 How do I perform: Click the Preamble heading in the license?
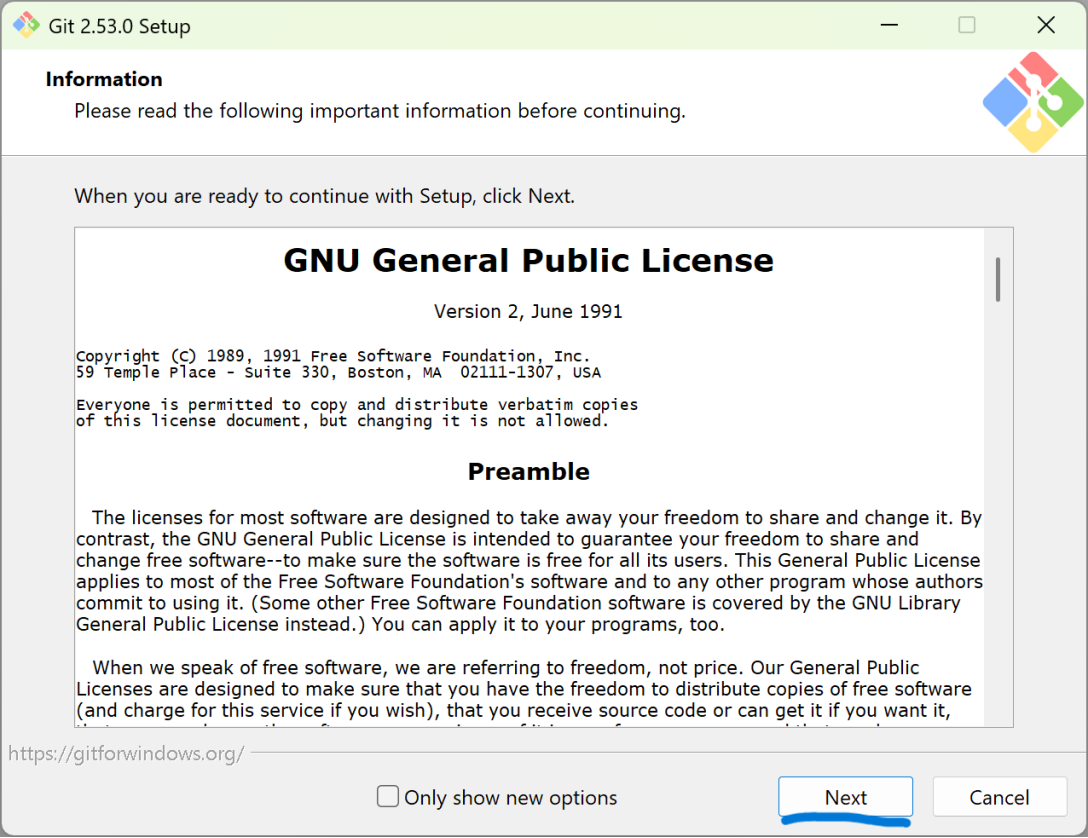(528, 472)
